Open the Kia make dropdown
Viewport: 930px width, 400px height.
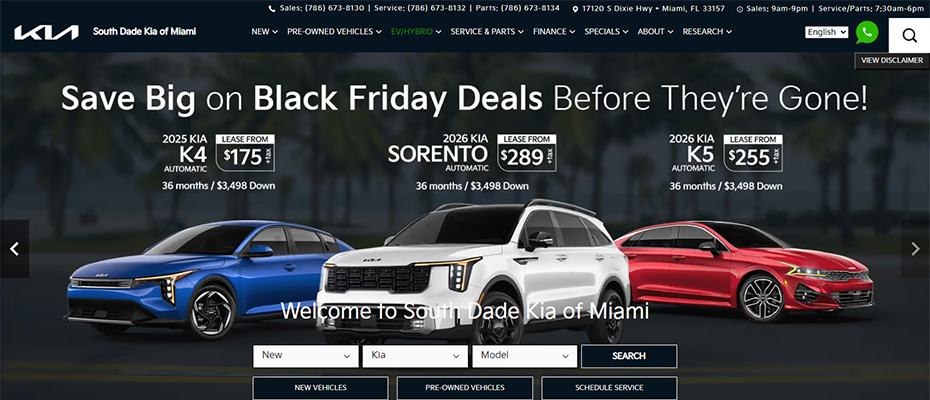(415, 356)
